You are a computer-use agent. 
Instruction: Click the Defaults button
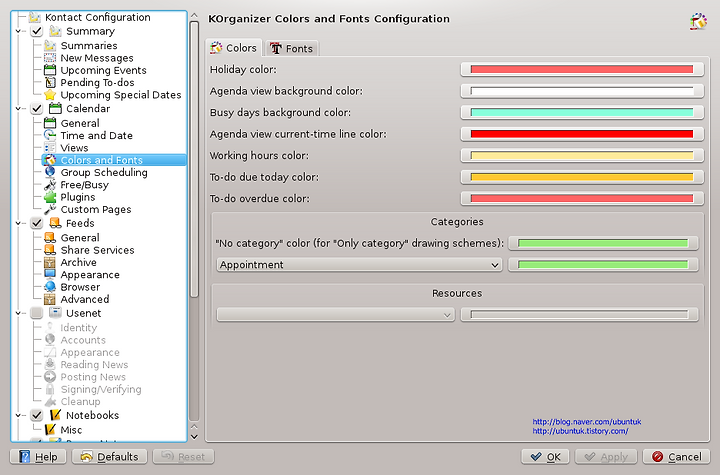tap(109, 457)
